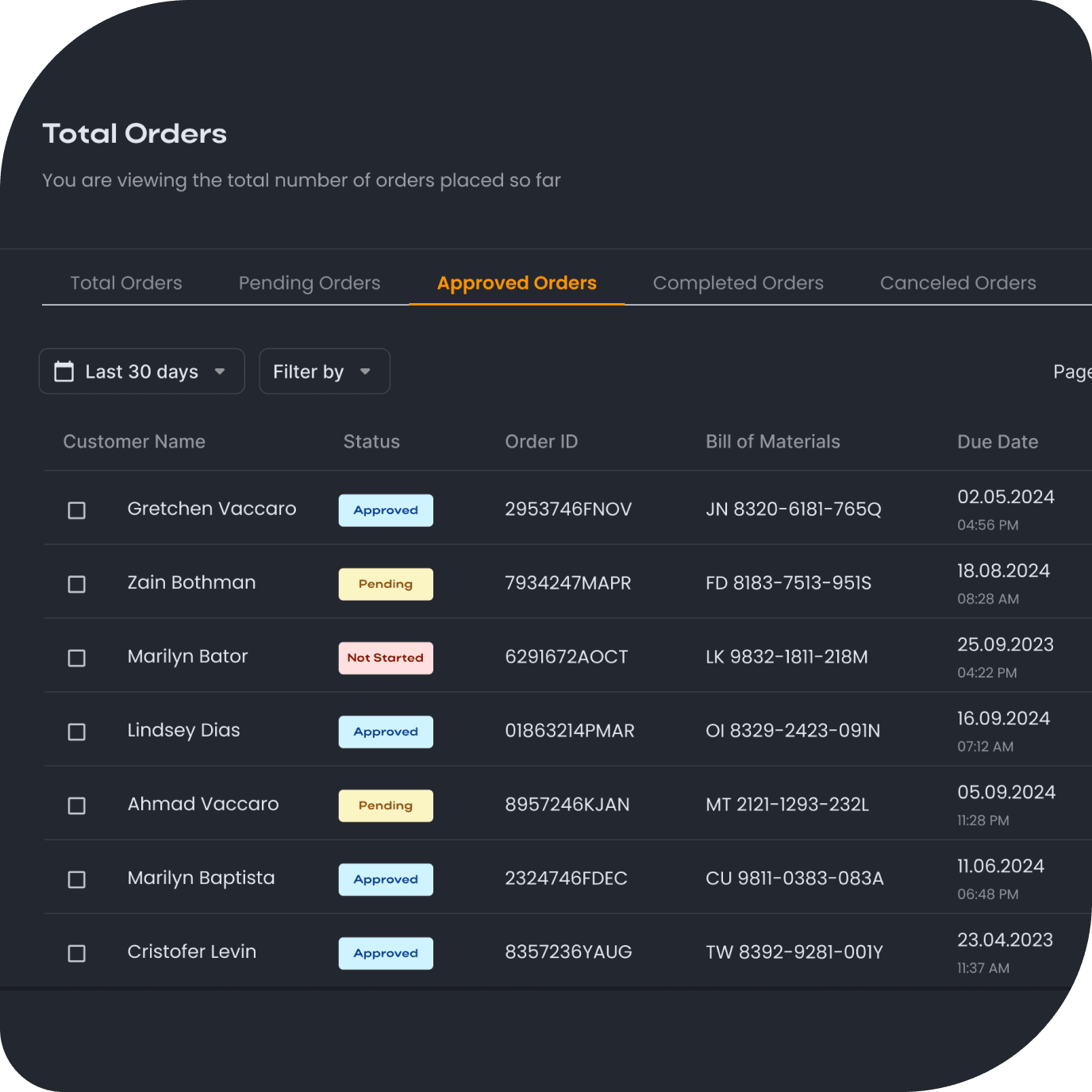
Task: Click order ID 8957246KJAN
Action: (x=567, y=805)
